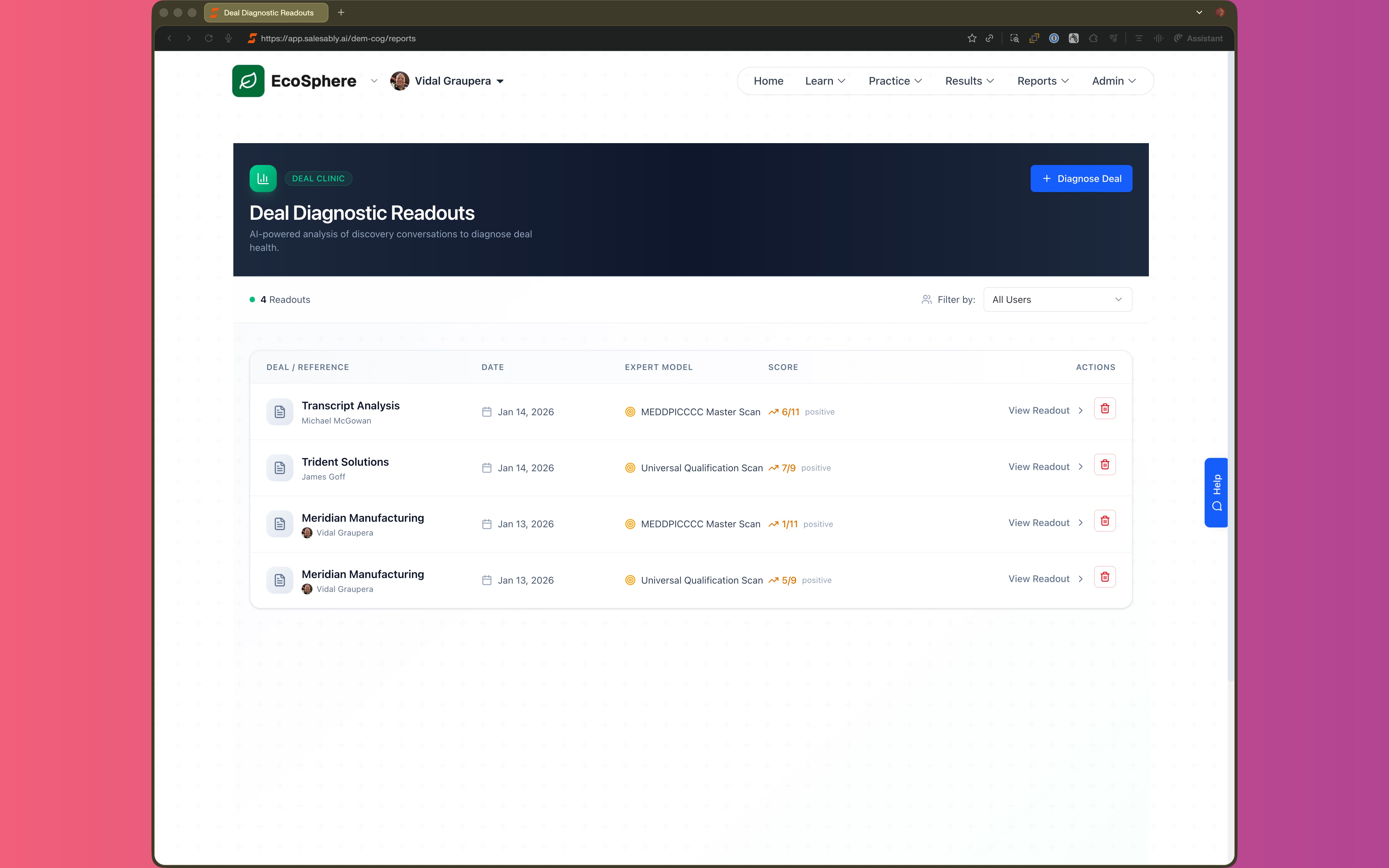Open the blue Help side tab
The height and width of the screenshot is (868, 1389).
point(1216,492)
